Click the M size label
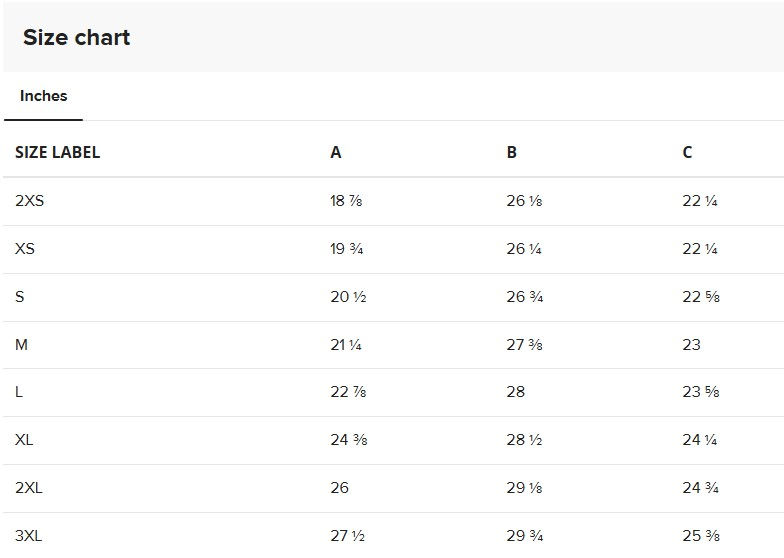Viewport: 784px width, 558px height. (21, 345)
